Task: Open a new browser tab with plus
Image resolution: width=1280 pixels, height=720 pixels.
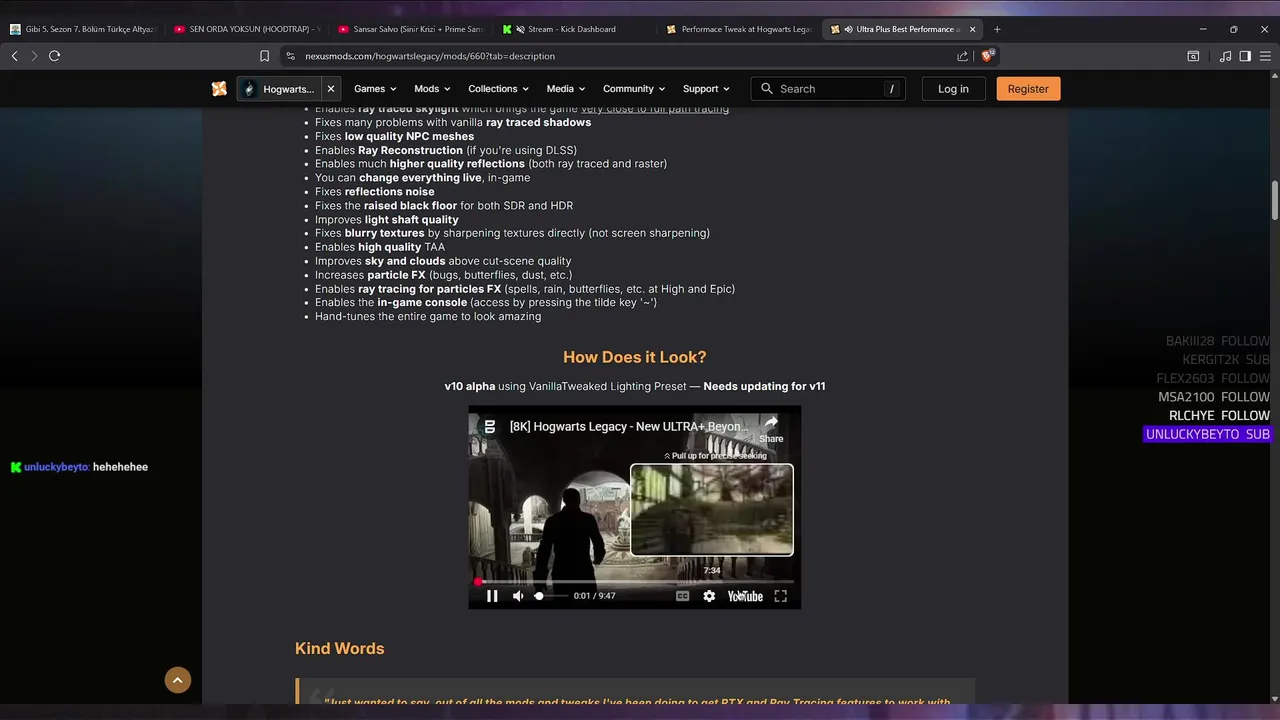Action: (x=997, y=29)
